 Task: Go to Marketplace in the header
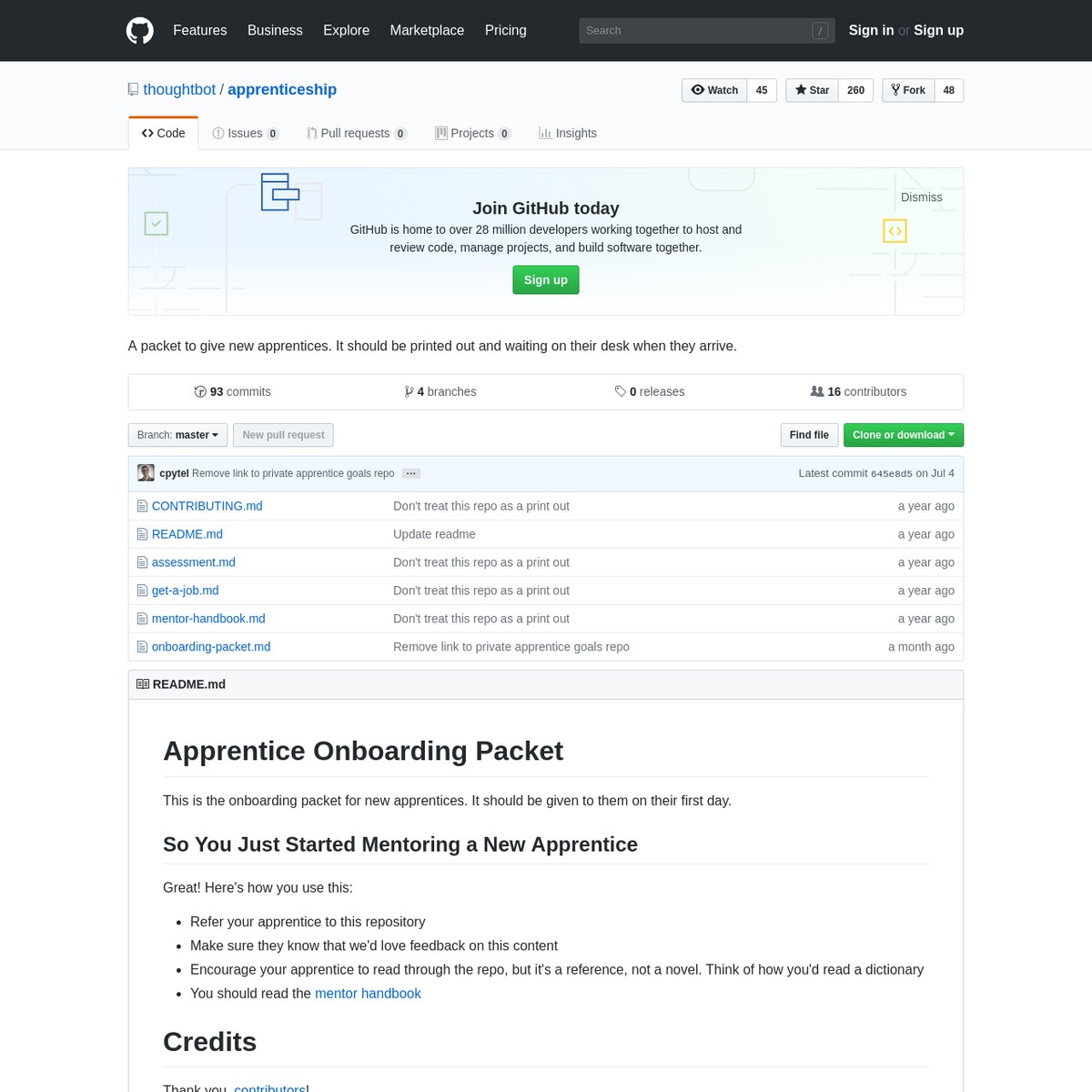click(427, 30)
